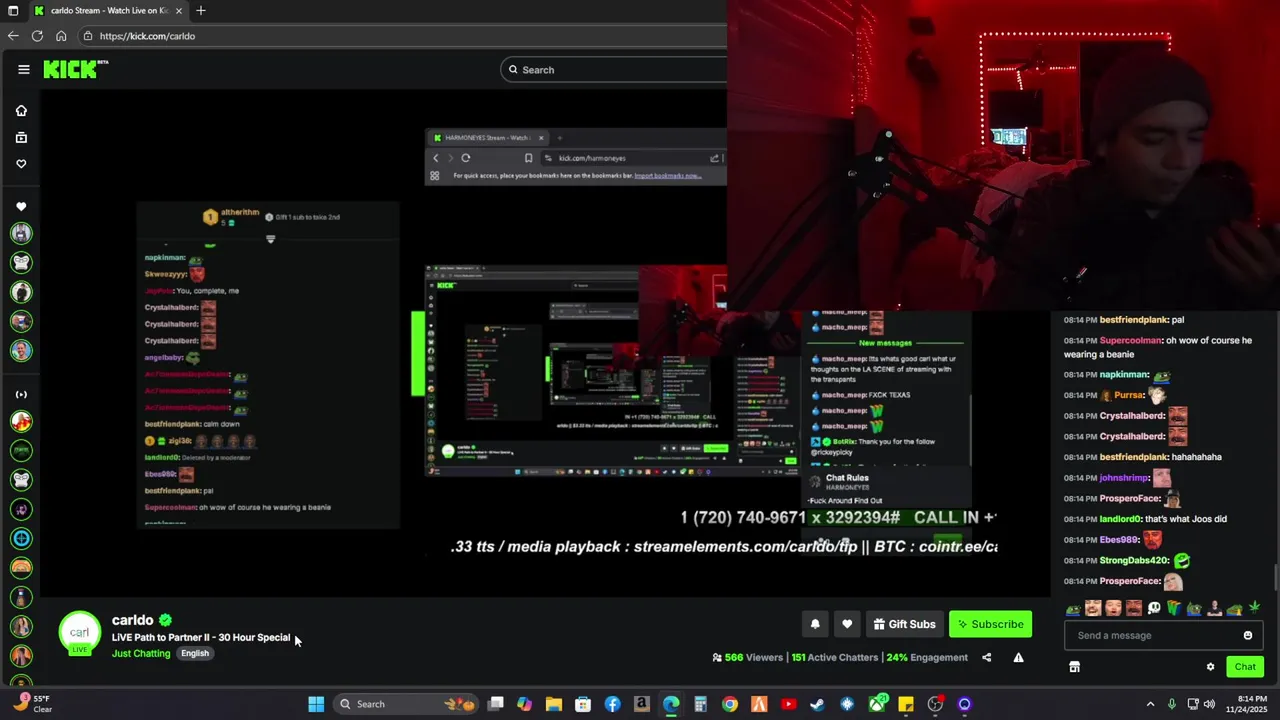Show hidden system tray icons
This screenshot has height=720, width=1280.
tap(1150, 704)
